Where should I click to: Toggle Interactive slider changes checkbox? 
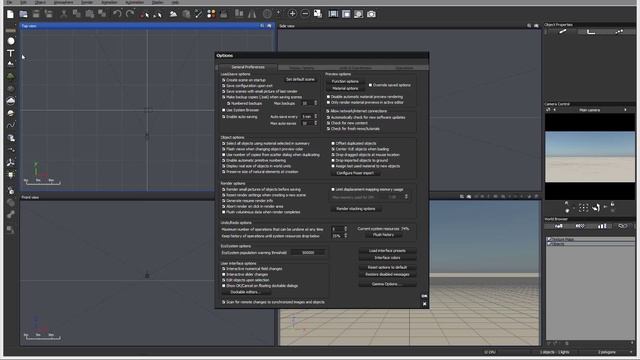[224, 275]
